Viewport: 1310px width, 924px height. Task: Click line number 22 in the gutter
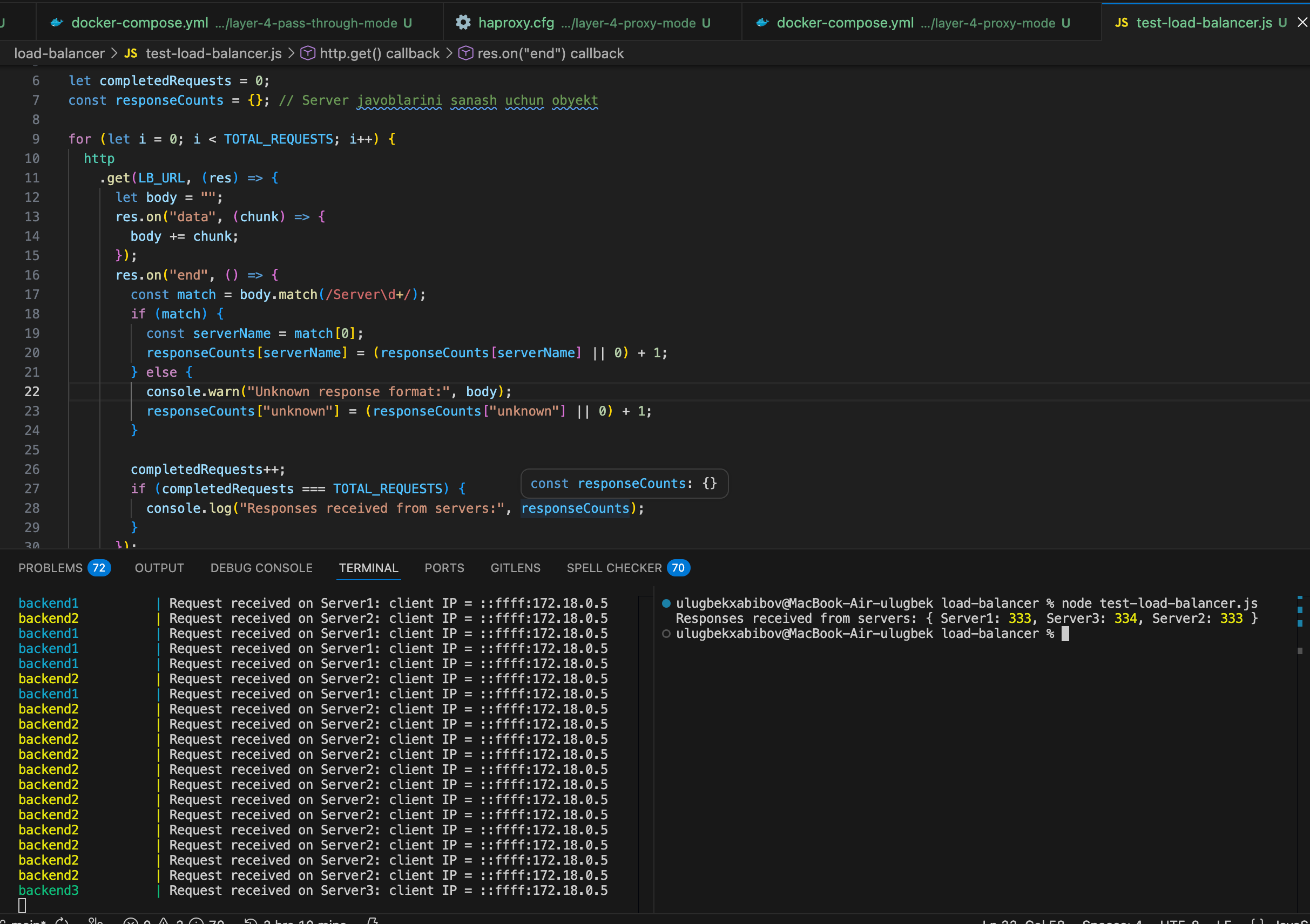click(32, 392)
